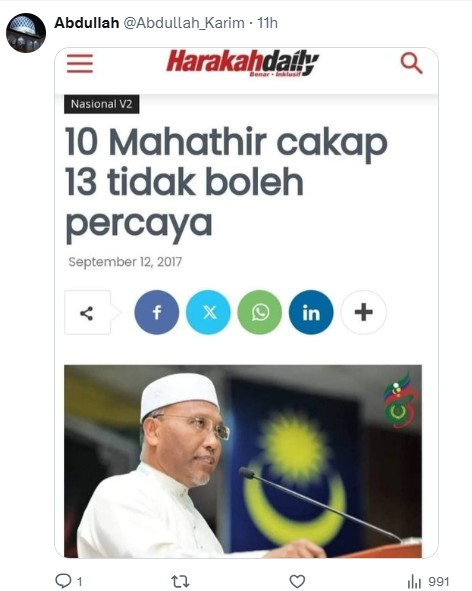Share the article via WhatsApp
Screen dimensions: 472x591
coord(260,312)
